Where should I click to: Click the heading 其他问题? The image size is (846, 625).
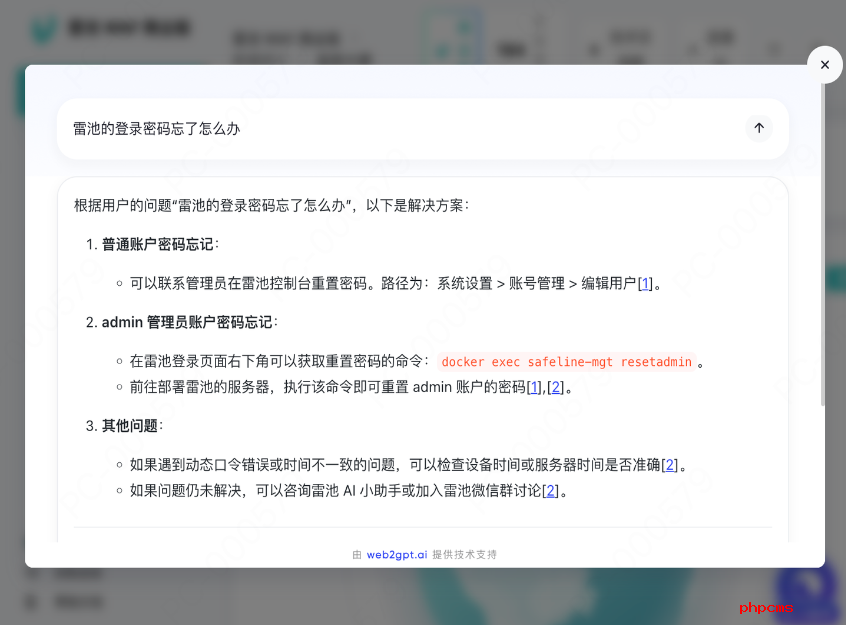[129, 426]
